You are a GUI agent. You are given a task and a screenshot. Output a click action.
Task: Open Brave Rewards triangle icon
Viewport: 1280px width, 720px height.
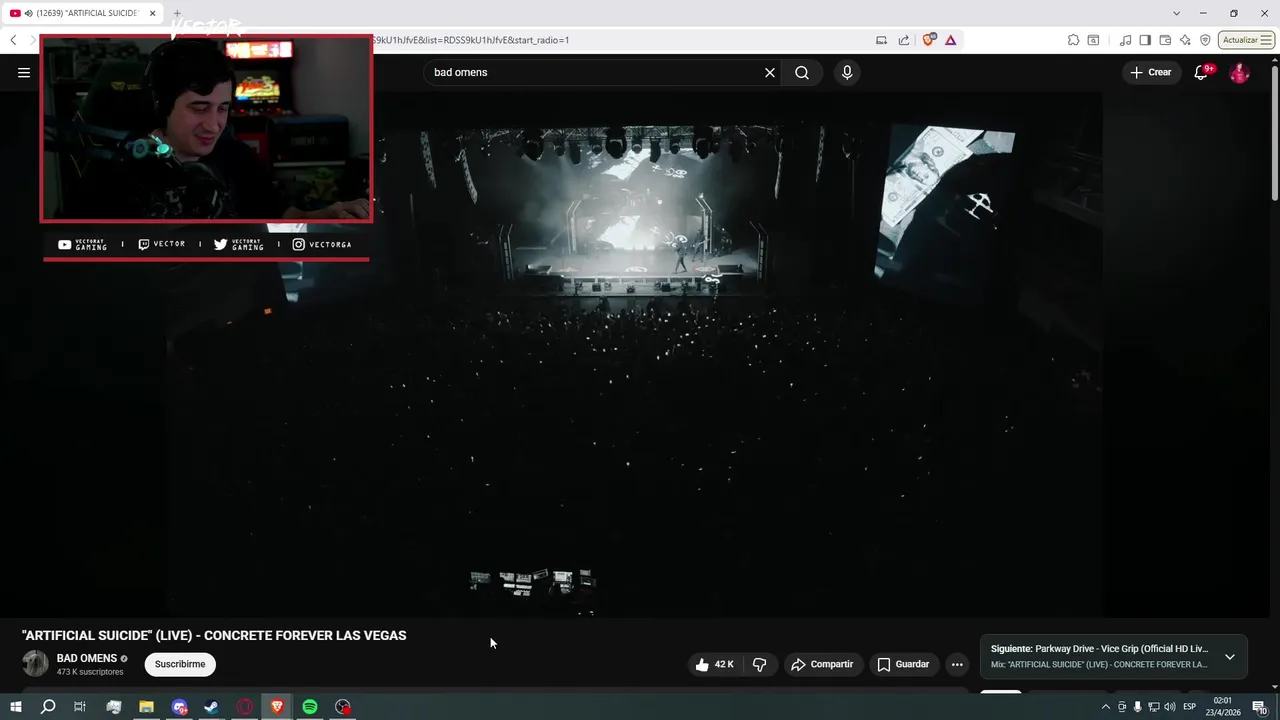950,40
